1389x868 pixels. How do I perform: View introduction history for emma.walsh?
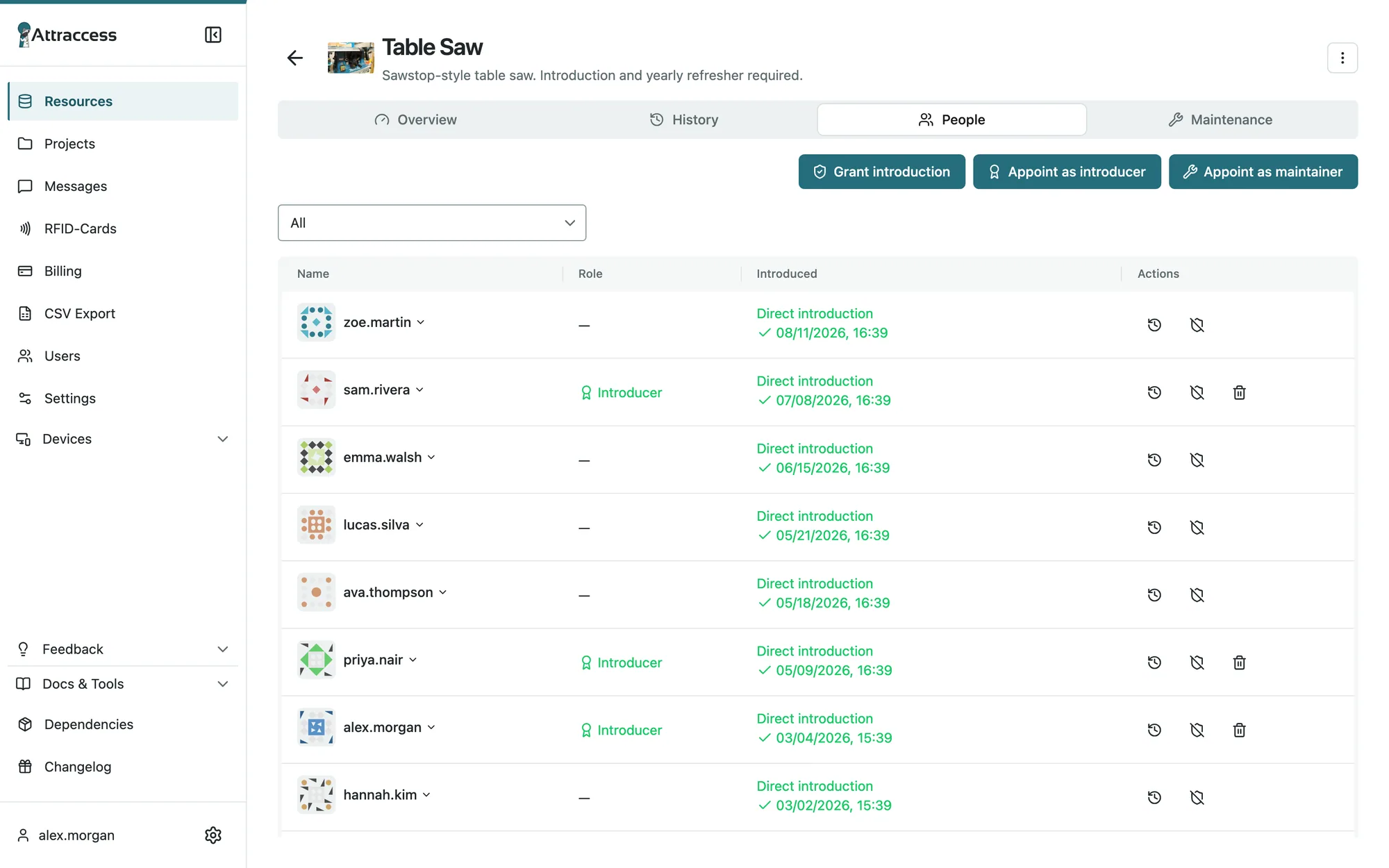pos(1154,460)
